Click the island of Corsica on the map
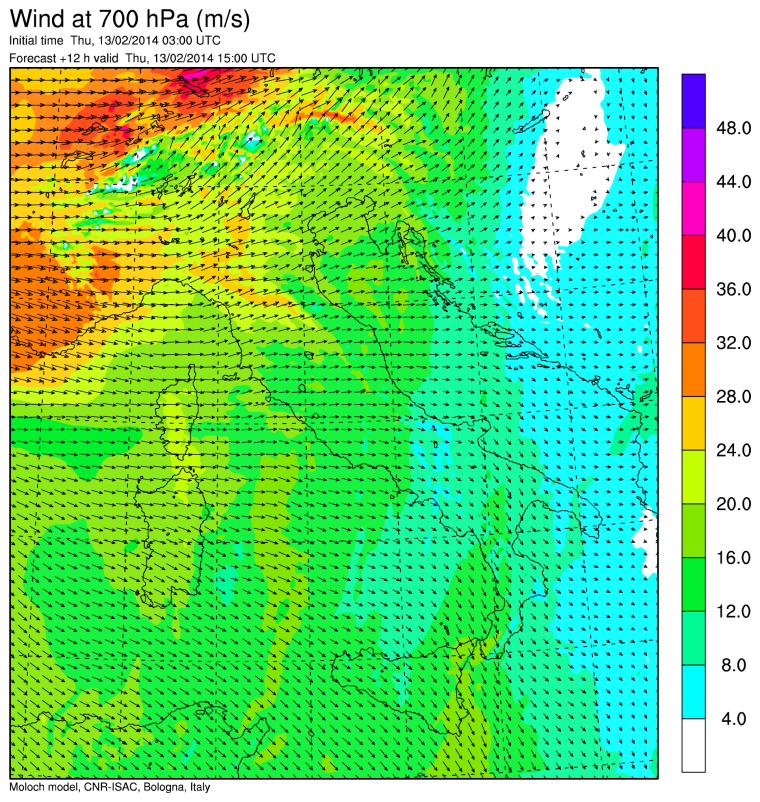Viewport: 760px width, 802px height. click(x=179, y=414)
